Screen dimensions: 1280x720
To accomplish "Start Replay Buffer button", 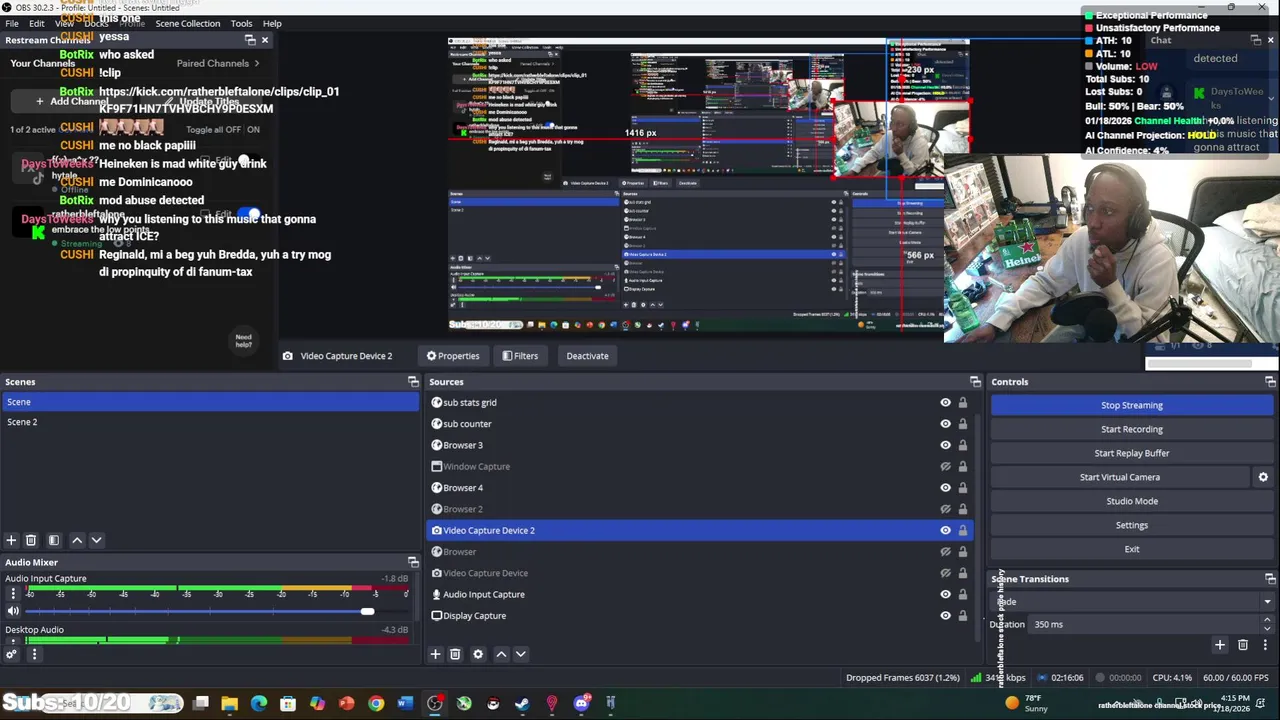I will click(x=1132, y=453).
